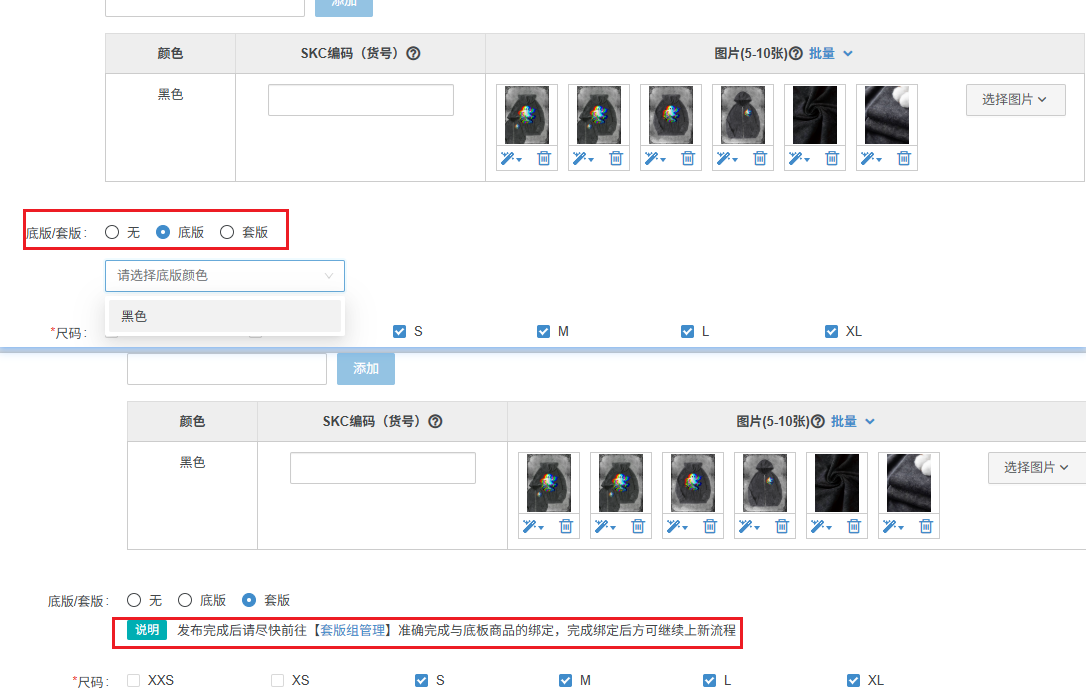This screenshot has height=697, width=1086.
Task: Open magic edit tool under upper first image
Action: point(511,159)
